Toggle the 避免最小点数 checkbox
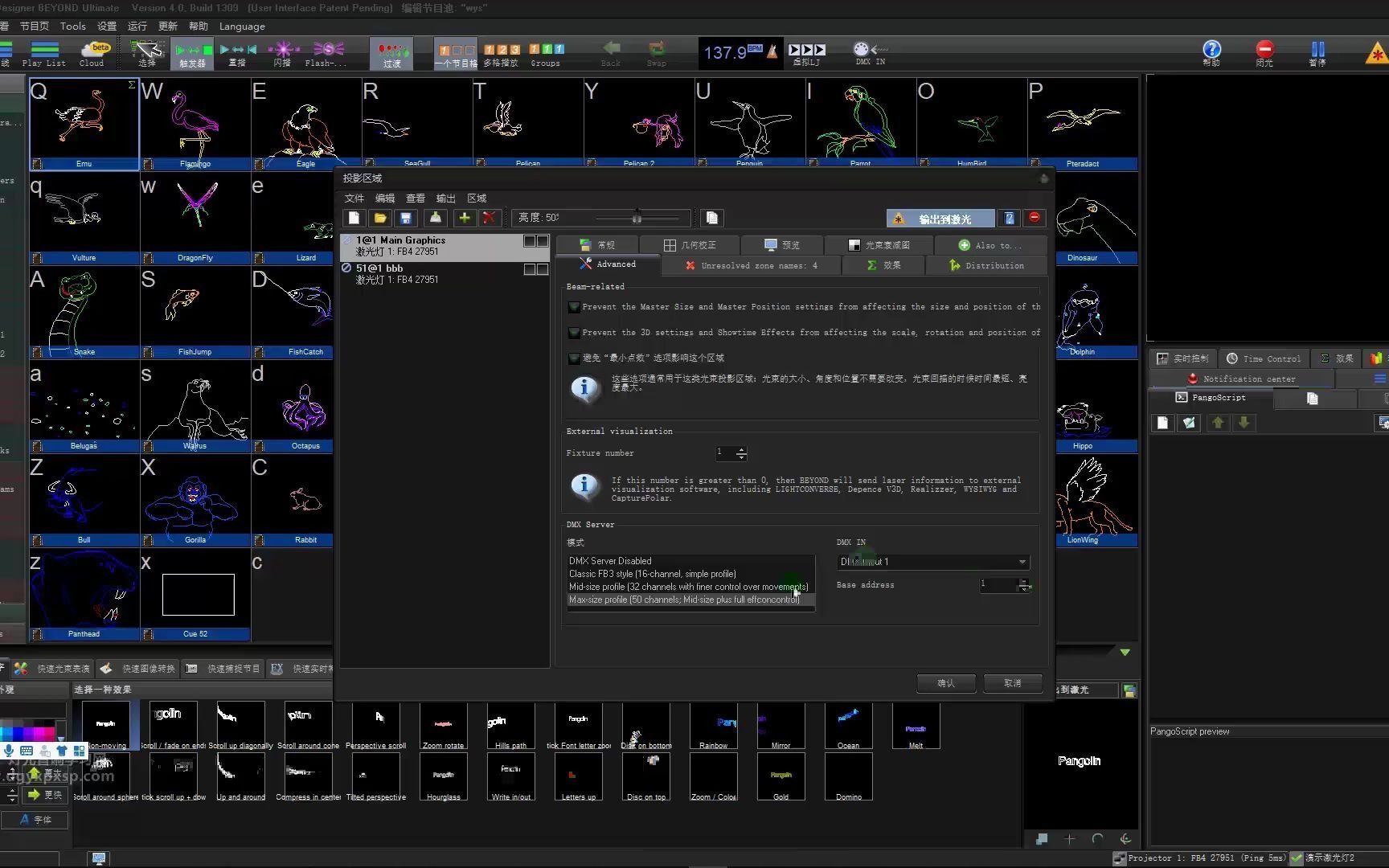Image resolution: width=1389 pixels, height=868 pixels. pyautogui.click(x=574, y=358)
